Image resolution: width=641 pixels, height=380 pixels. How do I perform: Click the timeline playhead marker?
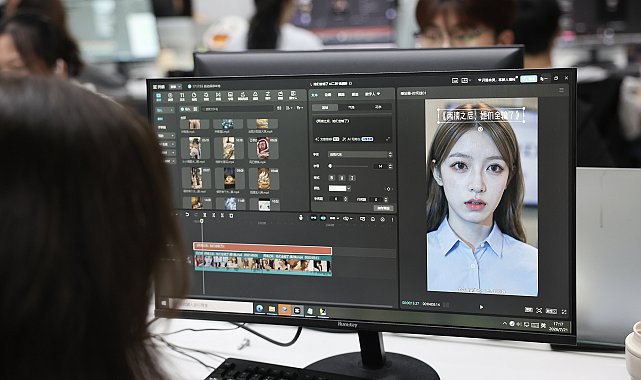(x=201, y=221)
